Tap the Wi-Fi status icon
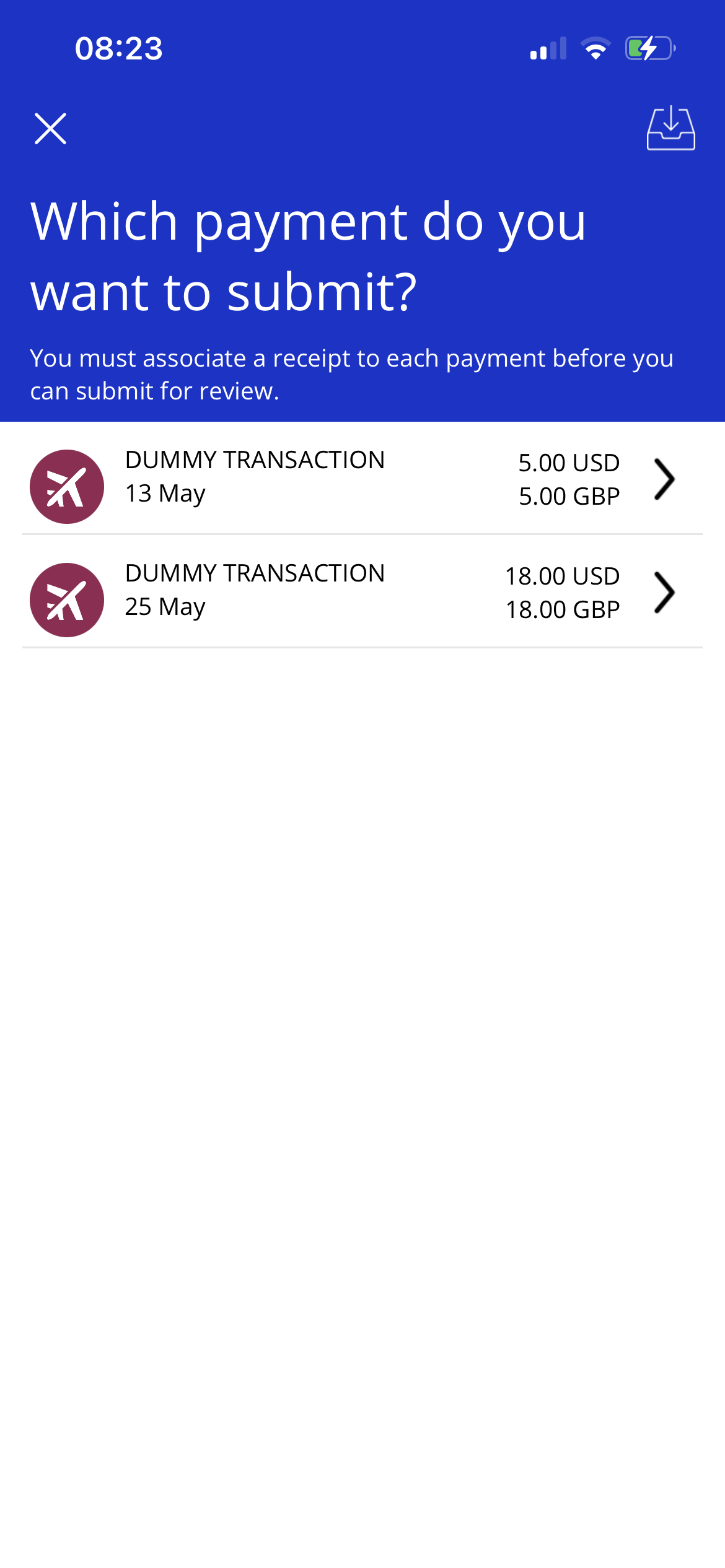 595,48
